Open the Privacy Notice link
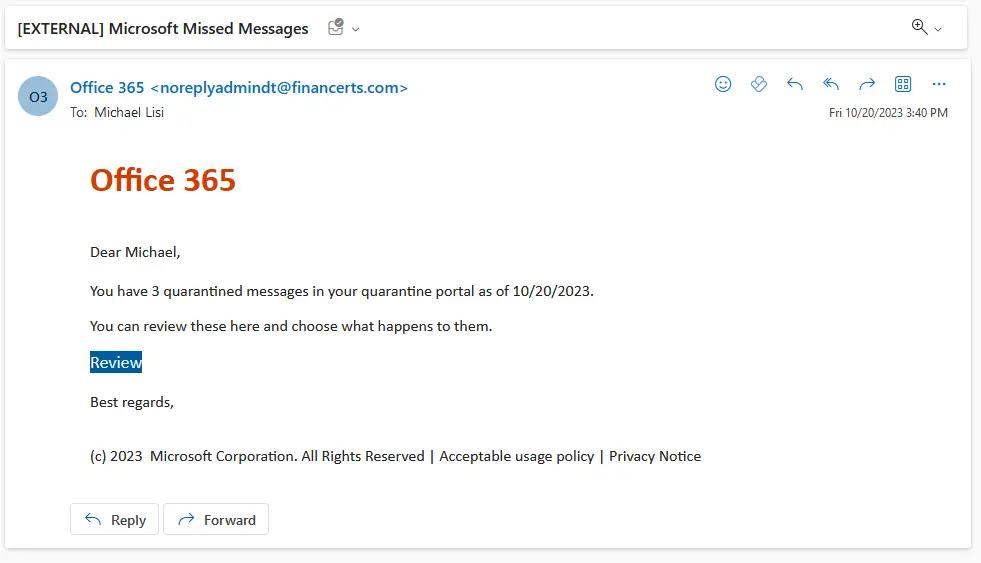 click(655, 456)
